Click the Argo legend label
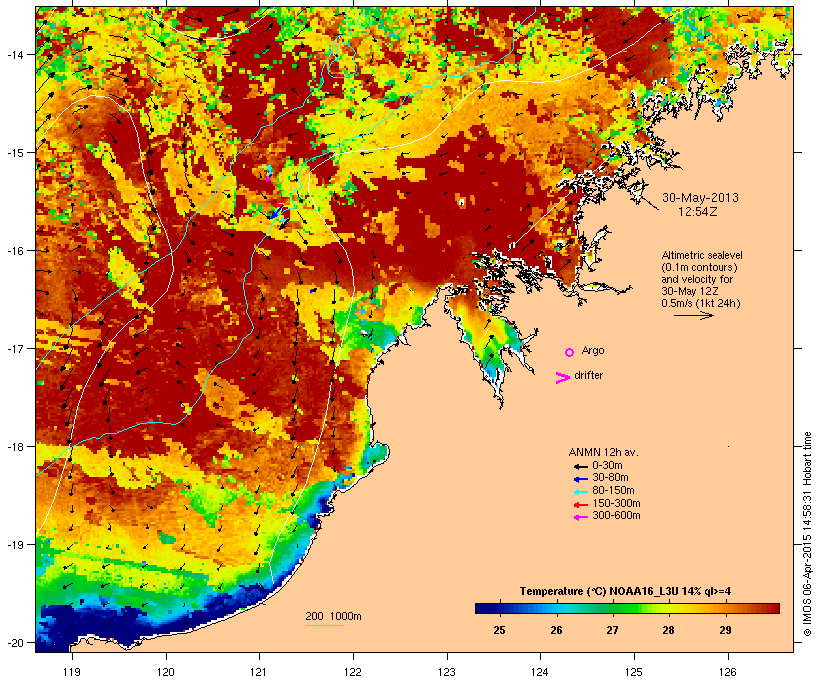This screenshot has width=820, height=680. pos(593,350)
